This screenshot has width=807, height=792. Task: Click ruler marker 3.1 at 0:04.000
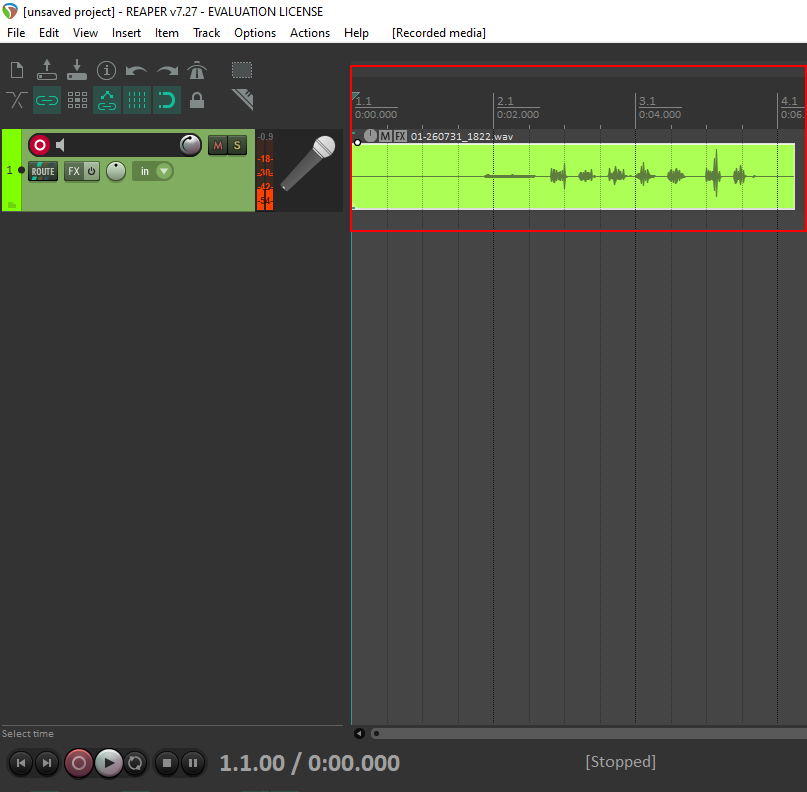[x=660, y=108]
